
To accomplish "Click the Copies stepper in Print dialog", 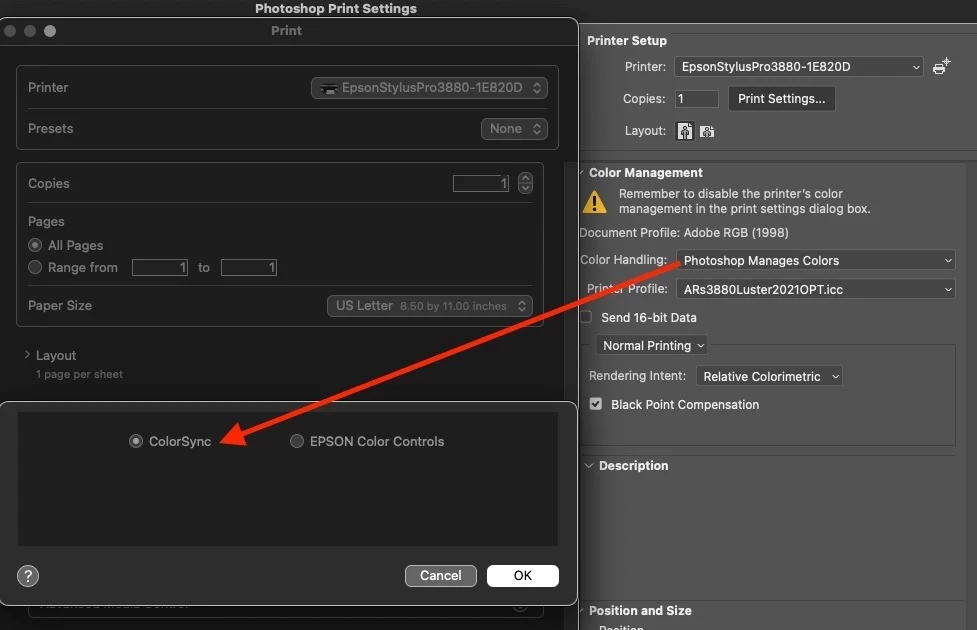I will tap(525, 183).
